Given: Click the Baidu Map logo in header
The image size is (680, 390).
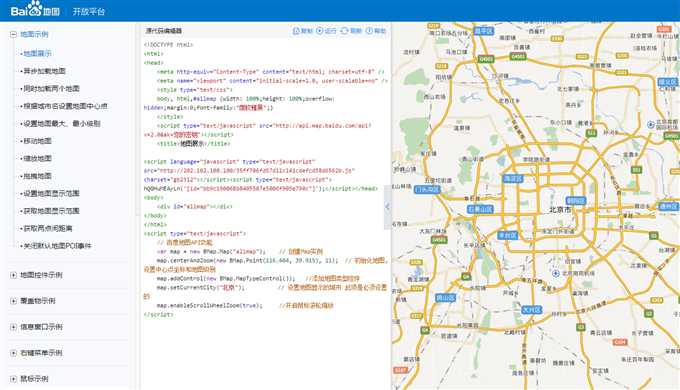Looking at the screenshot, I should (x=35, y=10).
